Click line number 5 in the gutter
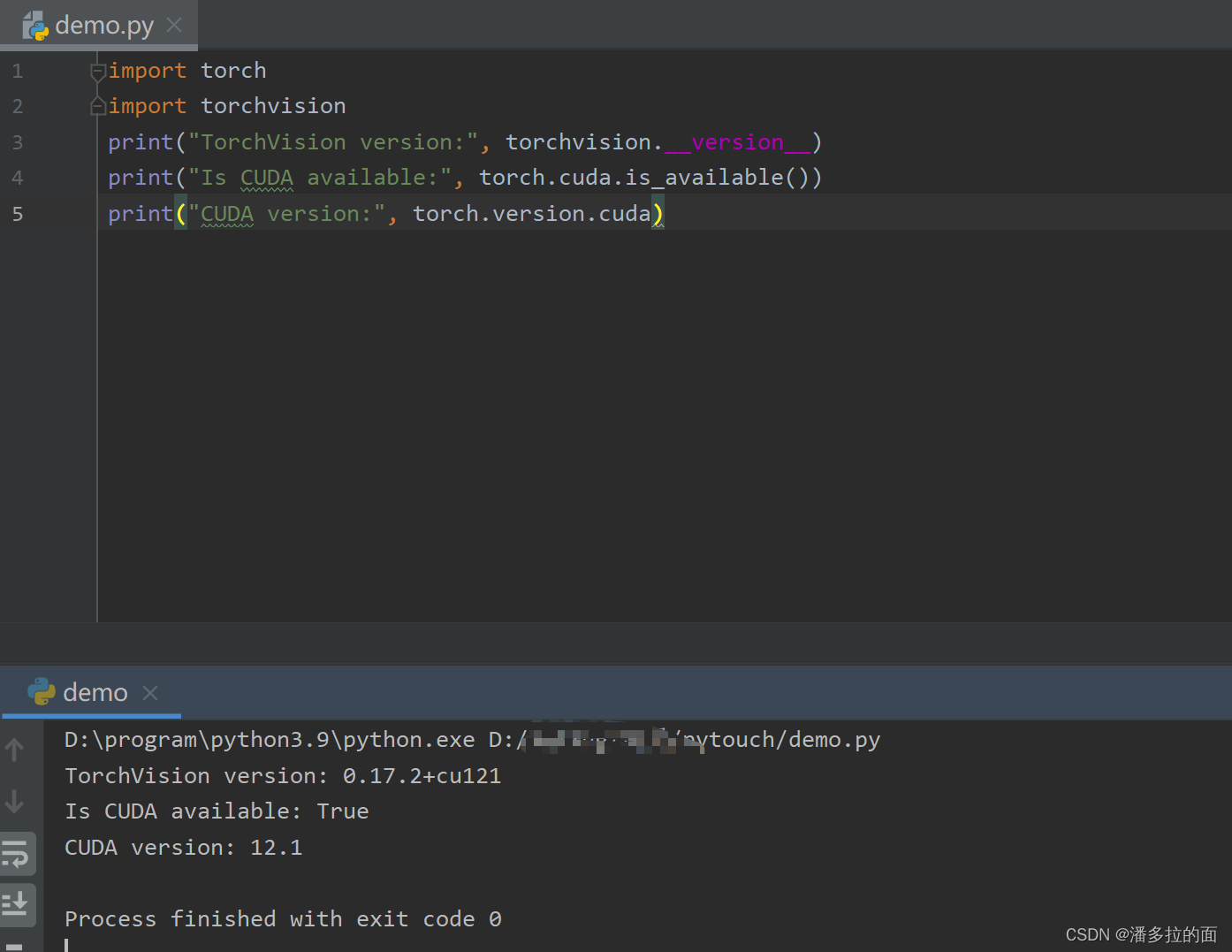Image resolution: width=1232 pixels, height=952 pixels. [x=18, y=214]
